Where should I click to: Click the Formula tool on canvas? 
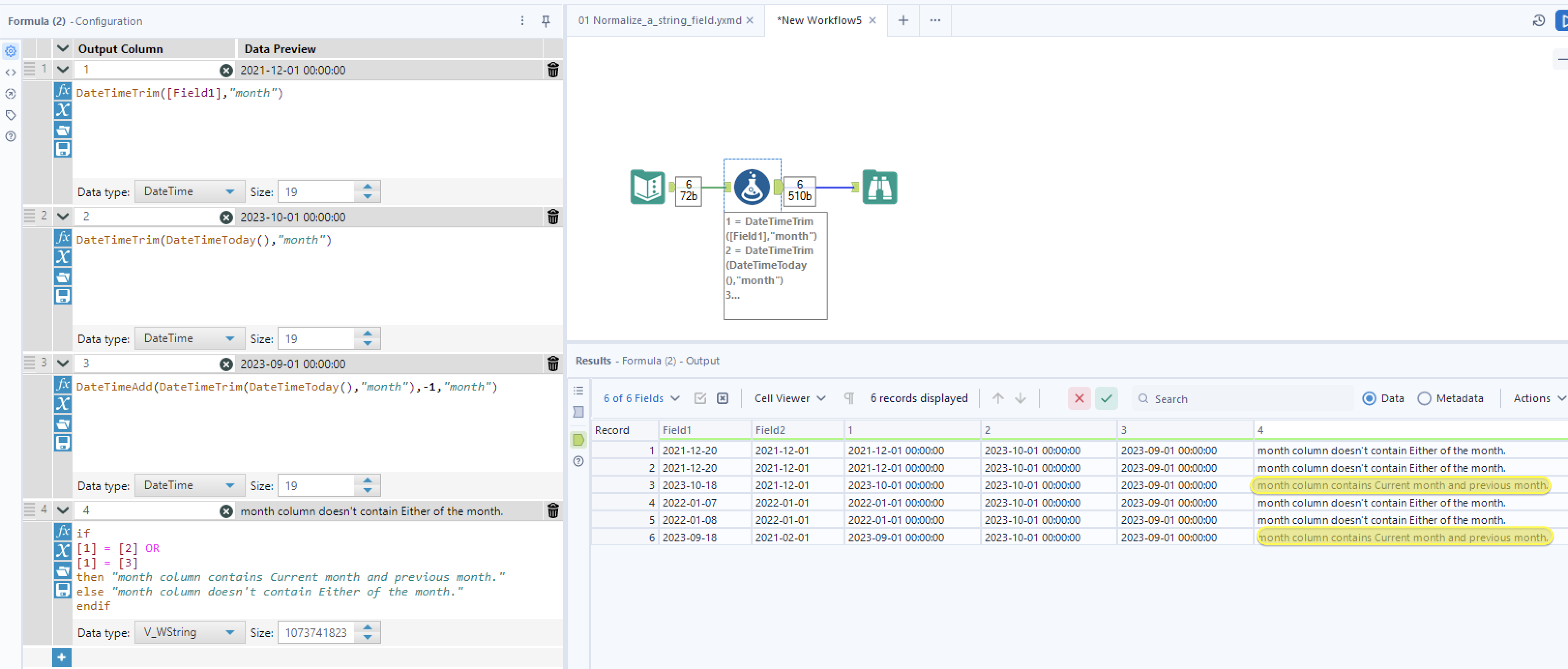(751, 187)
